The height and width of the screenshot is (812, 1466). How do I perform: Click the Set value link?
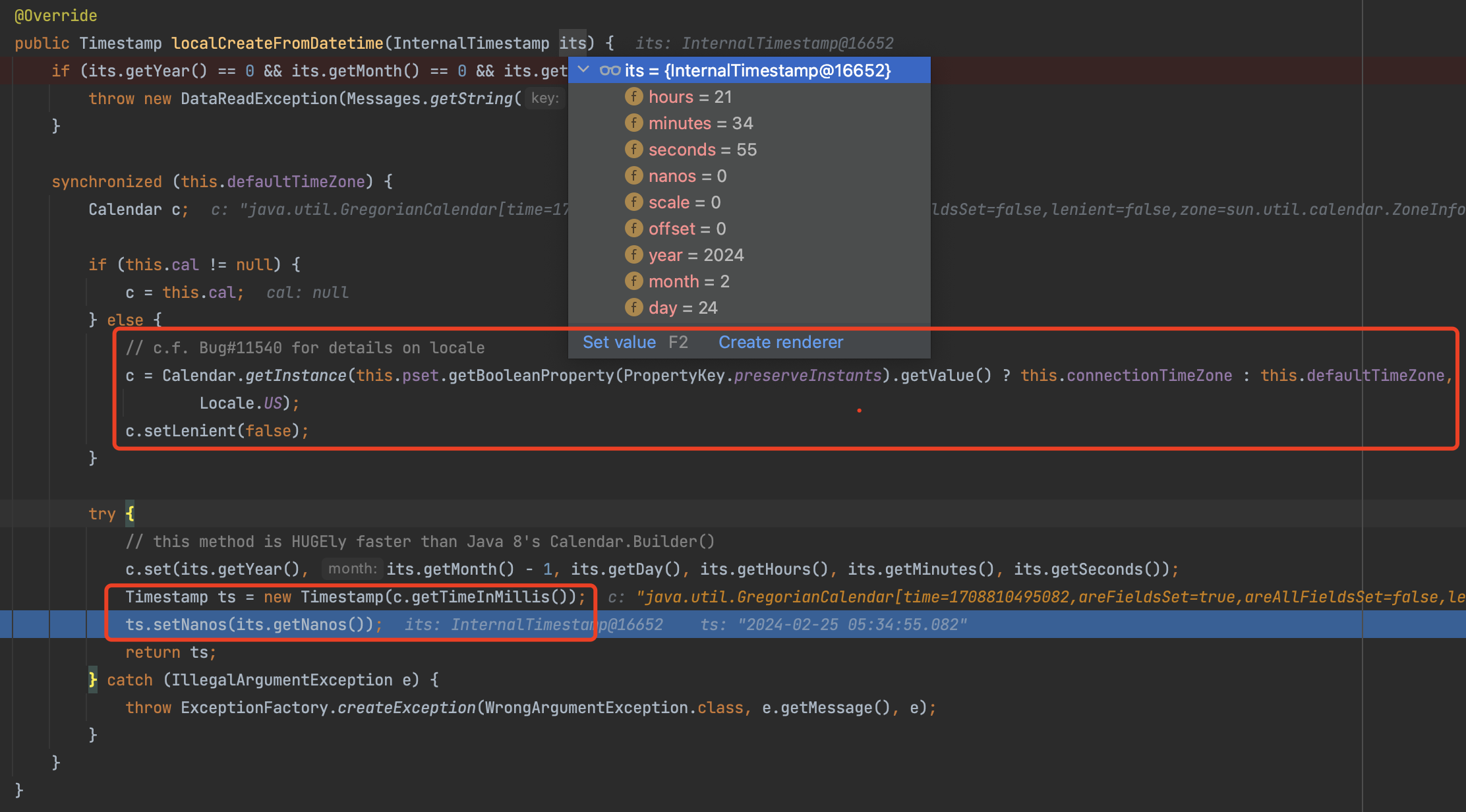(x=619, y=342)
